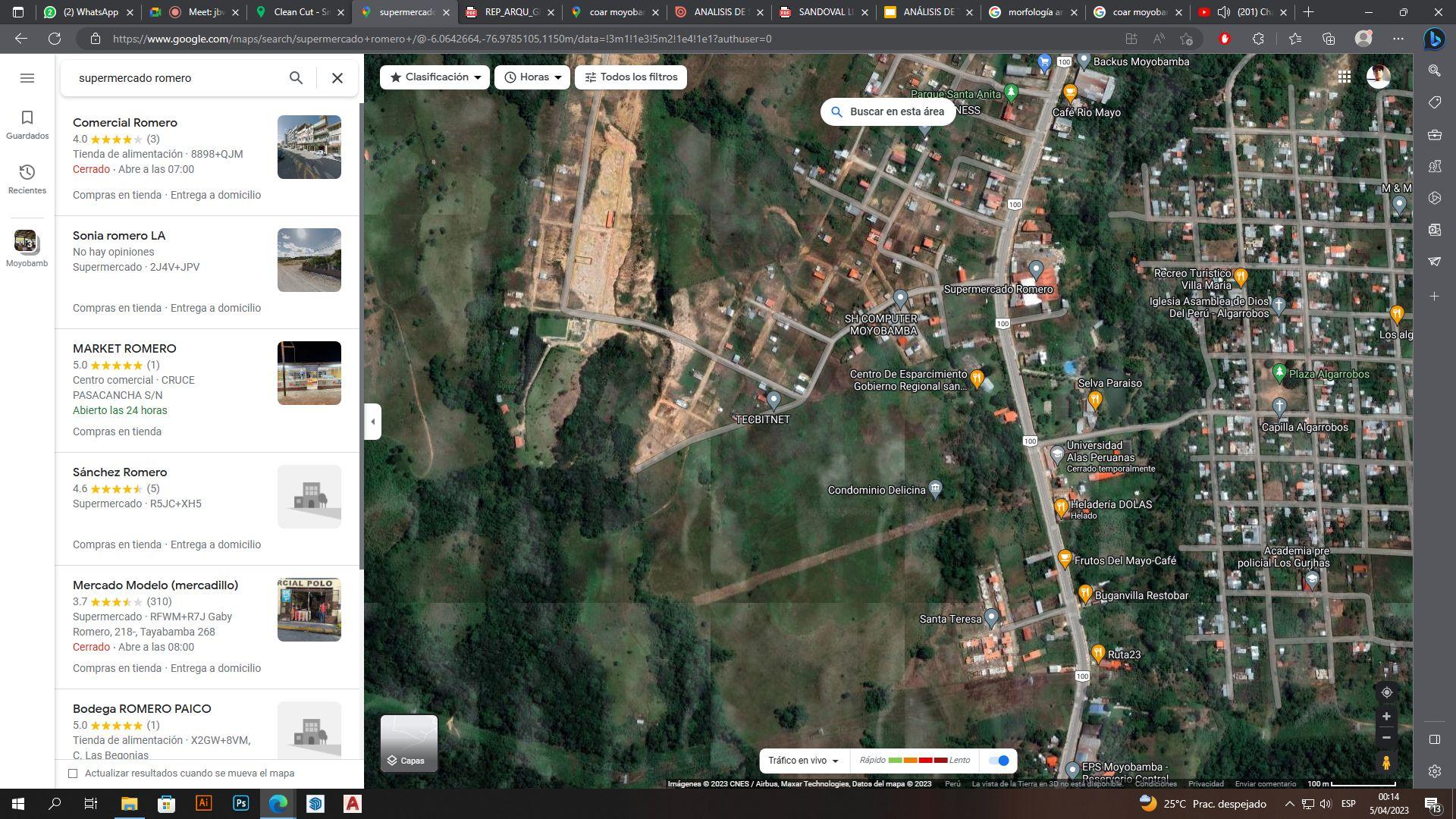
Task: Zoom in on the map
Action: click(x=1386, y=717)
